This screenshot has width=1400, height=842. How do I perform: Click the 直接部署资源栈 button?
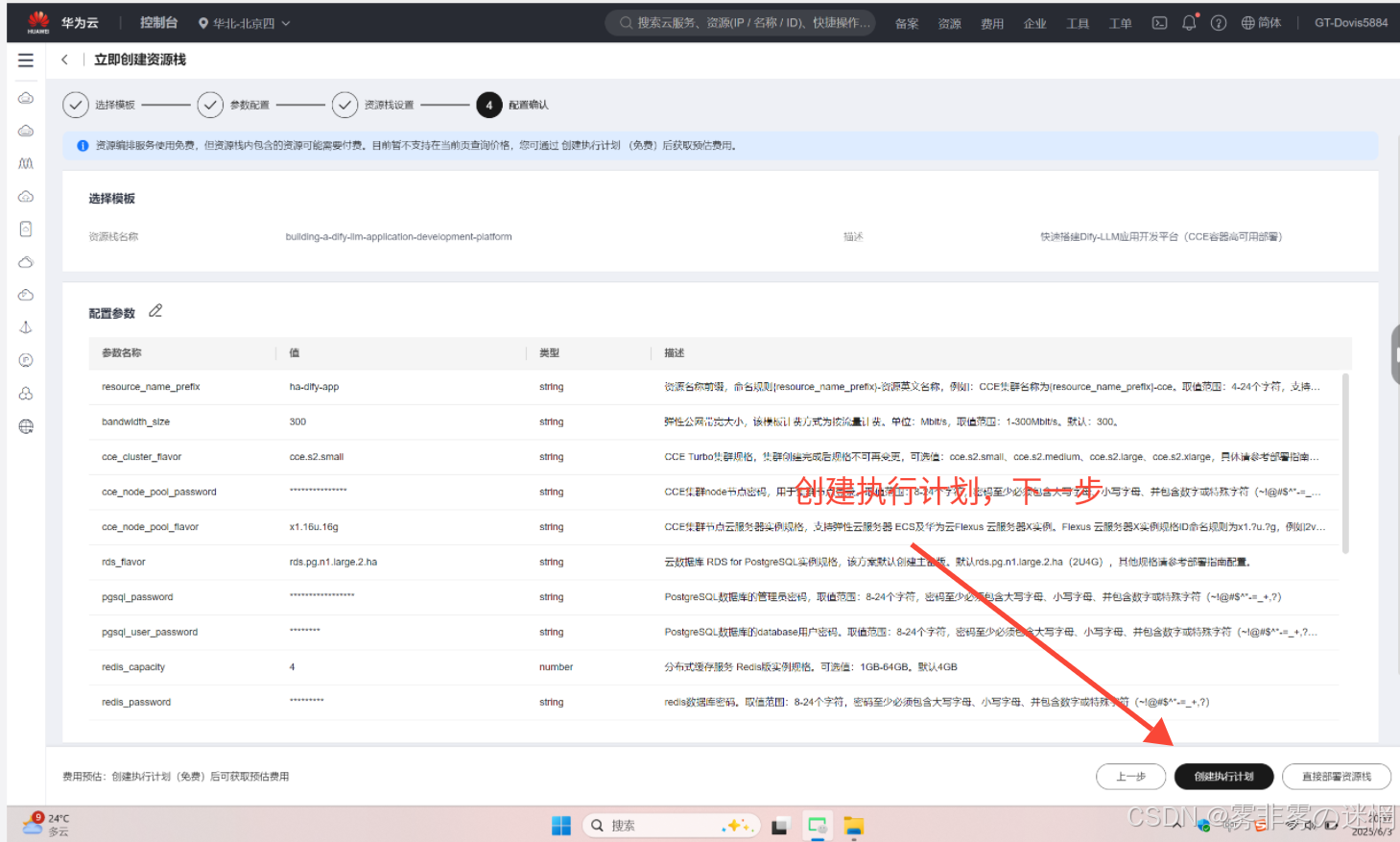coord(1336,777)
